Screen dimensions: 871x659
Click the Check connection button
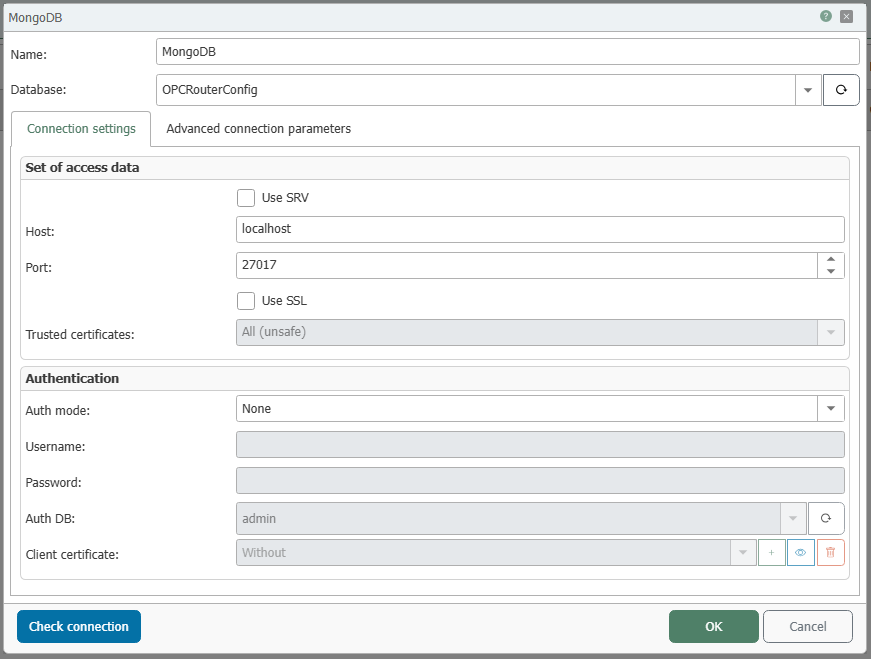coord(79,626)
